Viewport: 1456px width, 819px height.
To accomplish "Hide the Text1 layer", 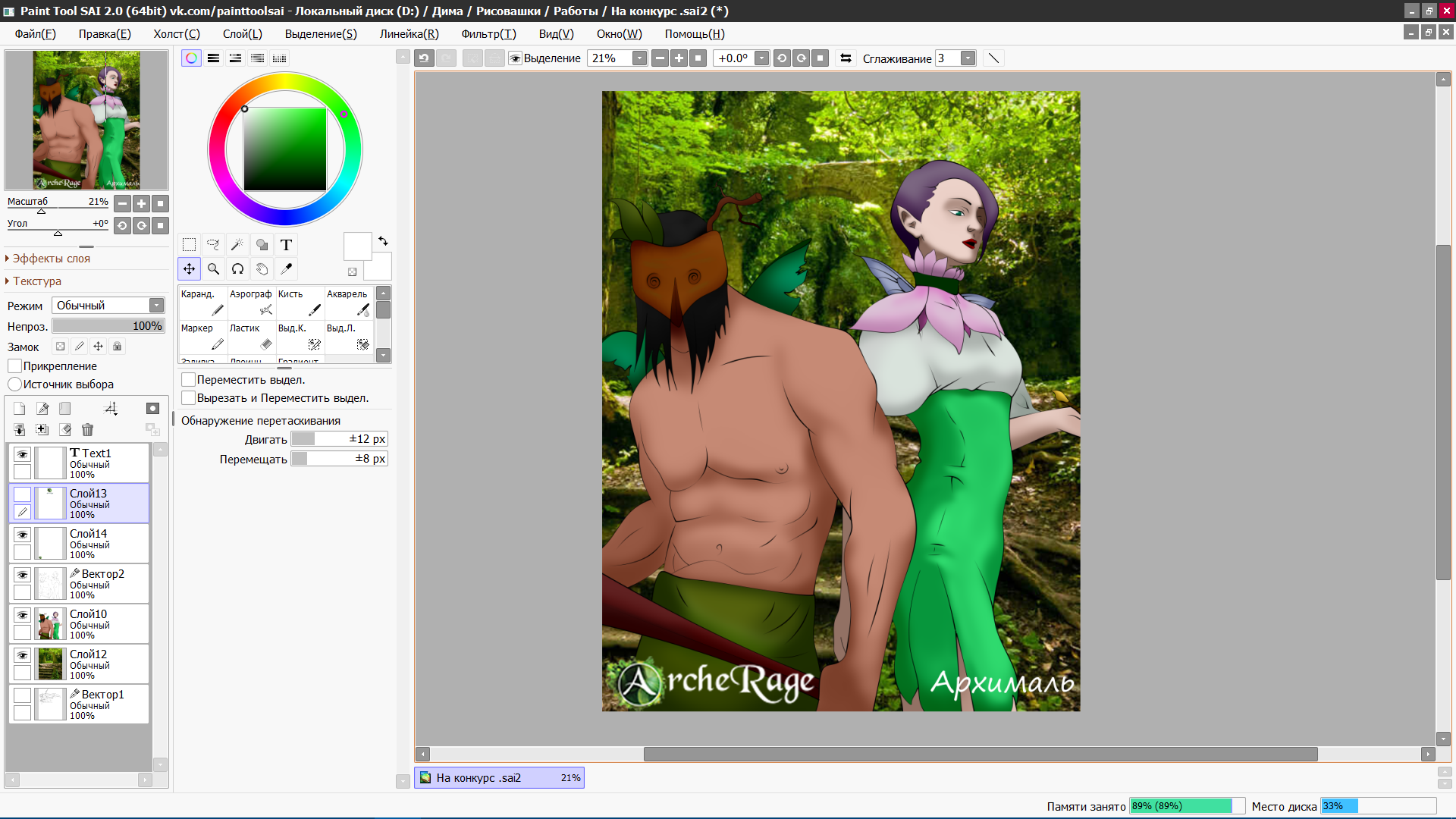I will (23, 454).
